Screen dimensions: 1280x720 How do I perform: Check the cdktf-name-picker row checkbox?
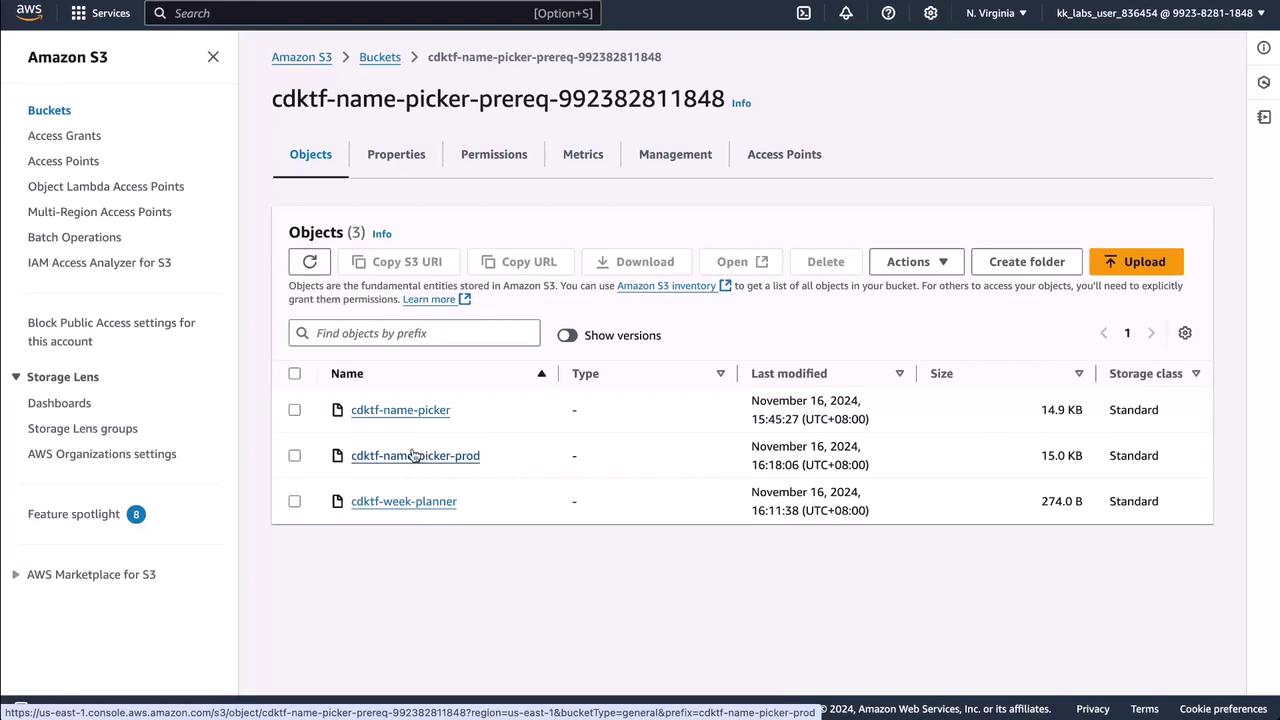pyautogui.click(x=294, y=410)
